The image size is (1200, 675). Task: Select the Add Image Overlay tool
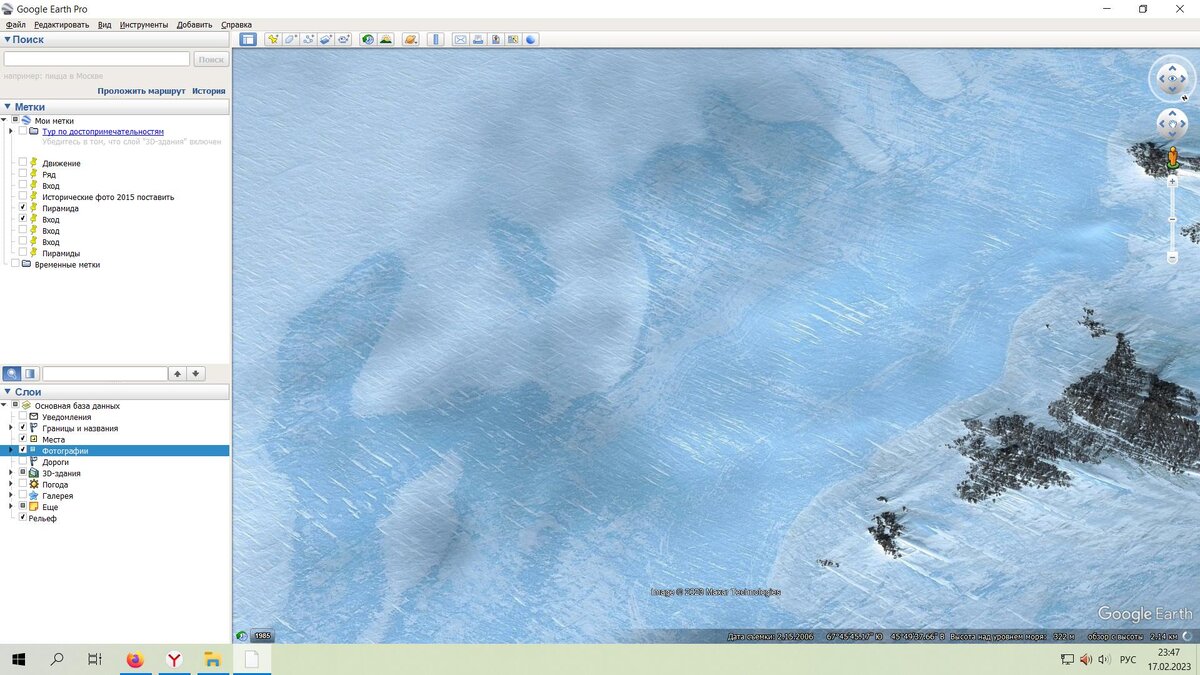coord(325,39)
